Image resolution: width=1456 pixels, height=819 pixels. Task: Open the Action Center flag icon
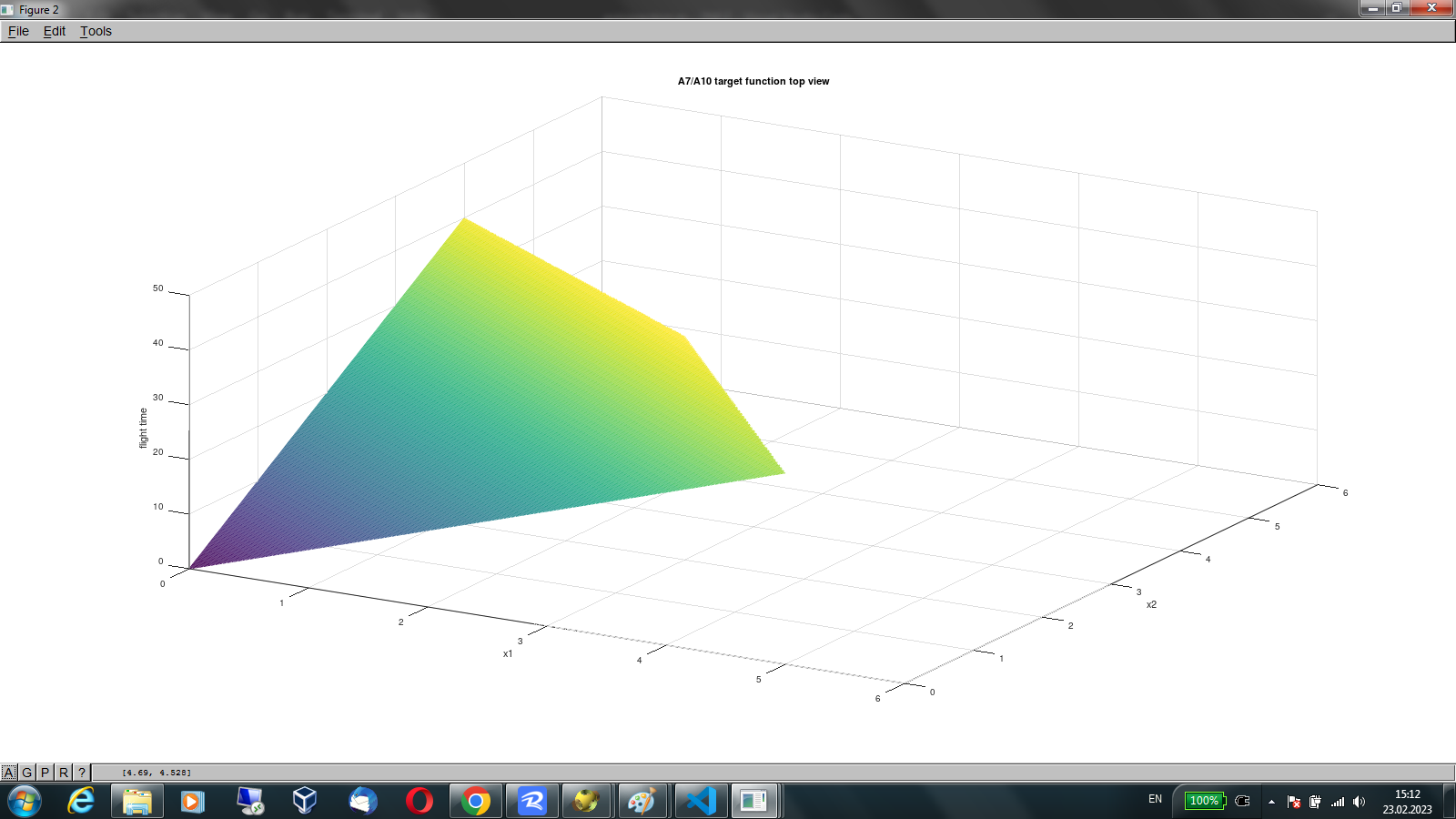(1293, 802)
